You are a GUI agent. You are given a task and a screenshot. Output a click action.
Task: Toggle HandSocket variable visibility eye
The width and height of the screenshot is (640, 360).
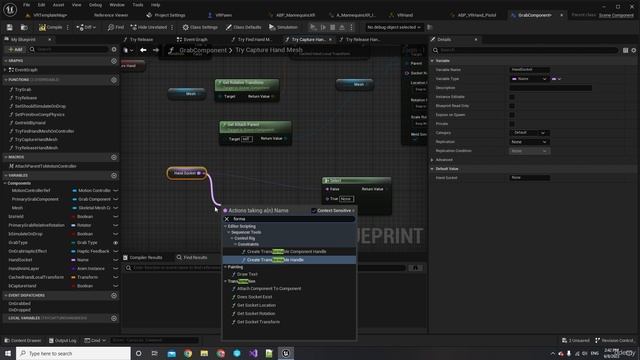click(116, 260)
